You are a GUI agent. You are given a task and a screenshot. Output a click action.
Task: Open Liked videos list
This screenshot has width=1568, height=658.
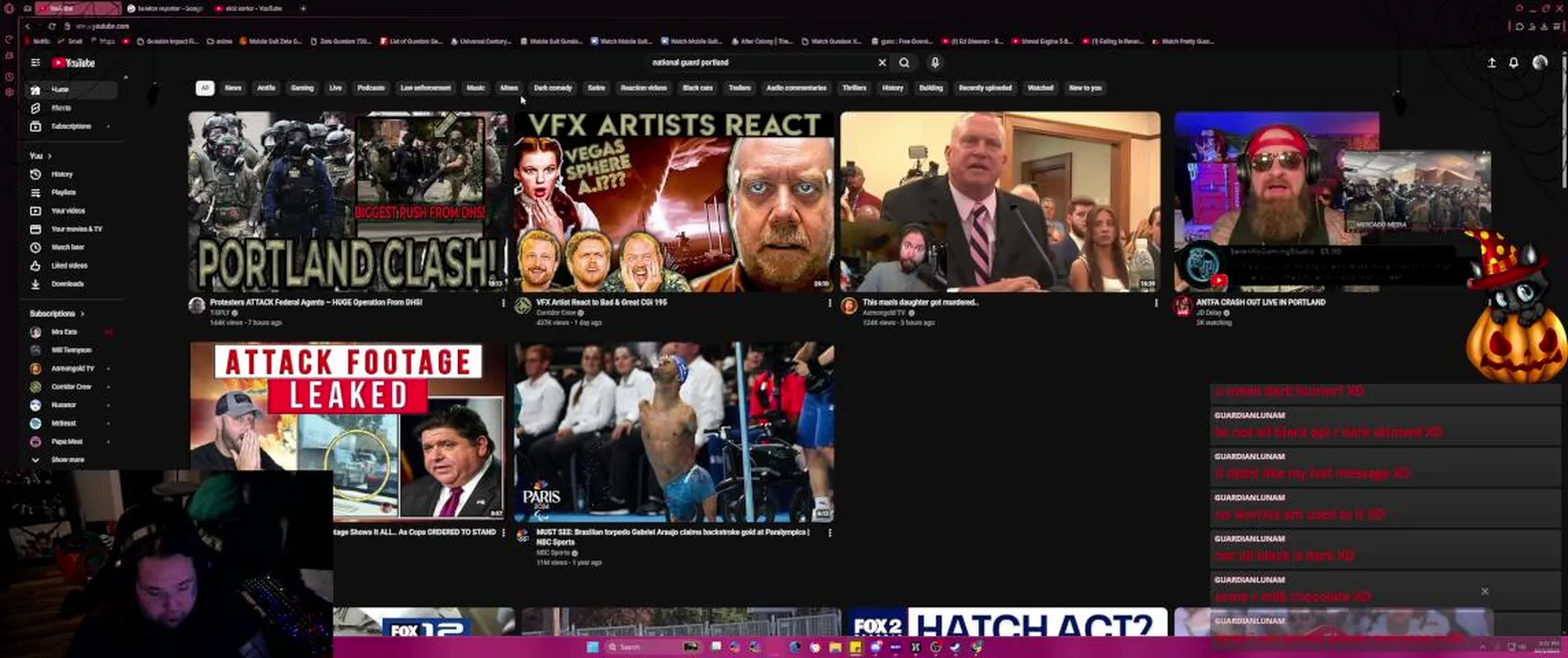pos(69,265)
